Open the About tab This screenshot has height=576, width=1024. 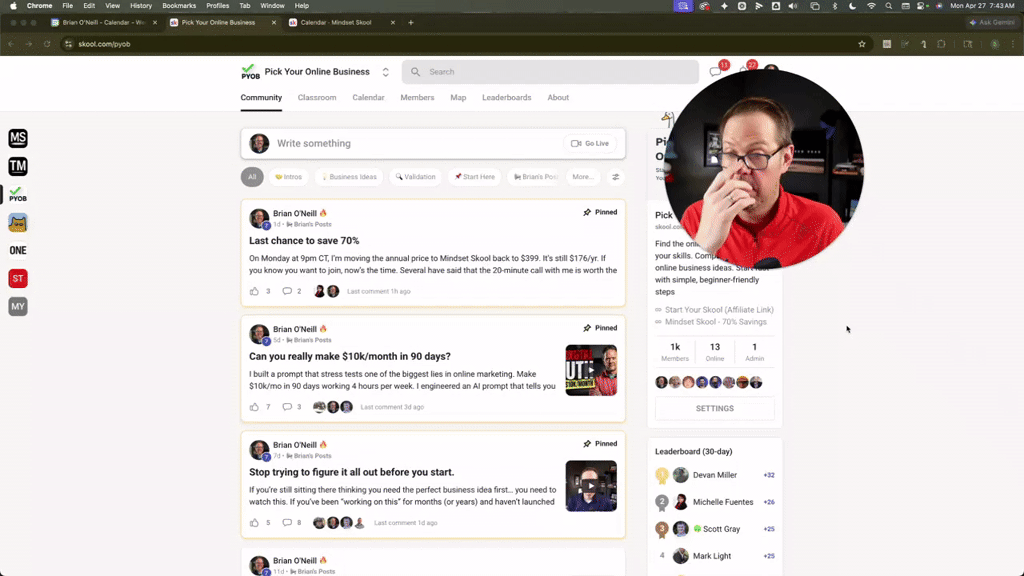pyautogui.click(x=558, y=97)
